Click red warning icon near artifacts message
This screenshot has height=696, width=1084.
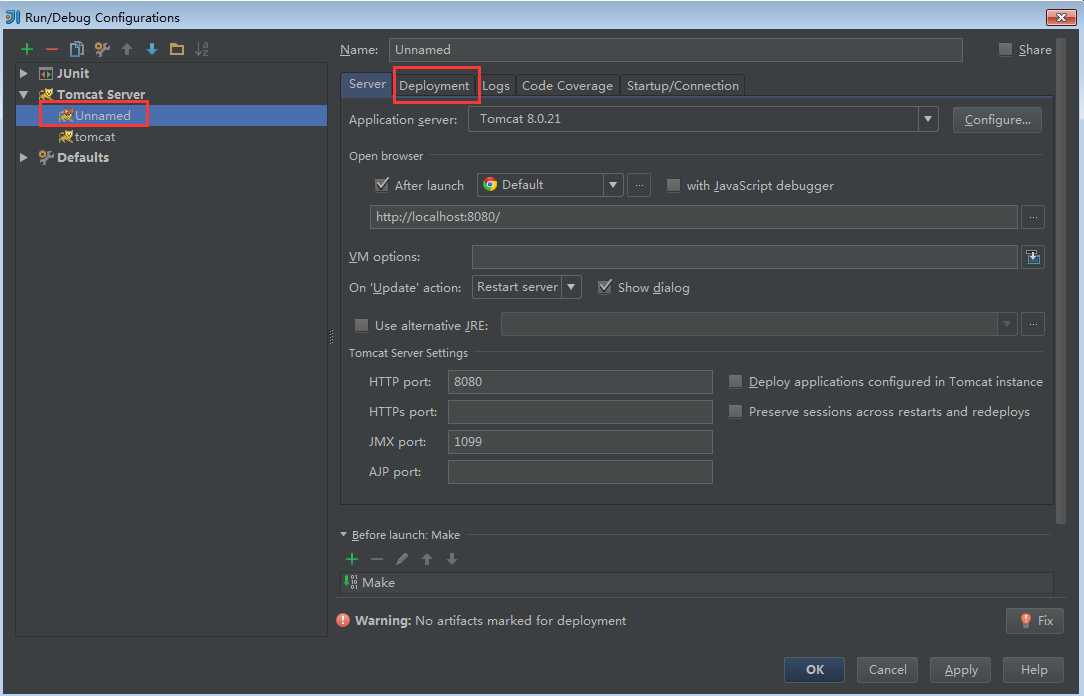click(x=343, y=620)
